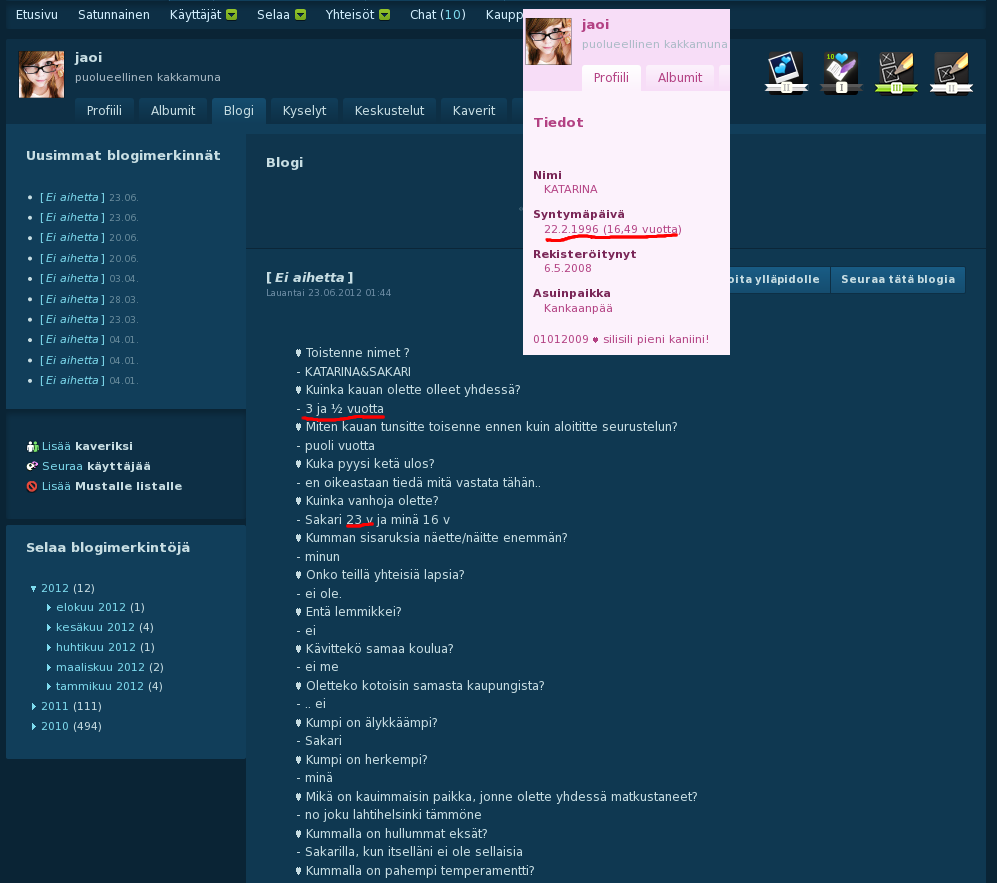Click the Mustalle listalle block icon
Screen dimensions: 997x883
click(x=32, y=486)
